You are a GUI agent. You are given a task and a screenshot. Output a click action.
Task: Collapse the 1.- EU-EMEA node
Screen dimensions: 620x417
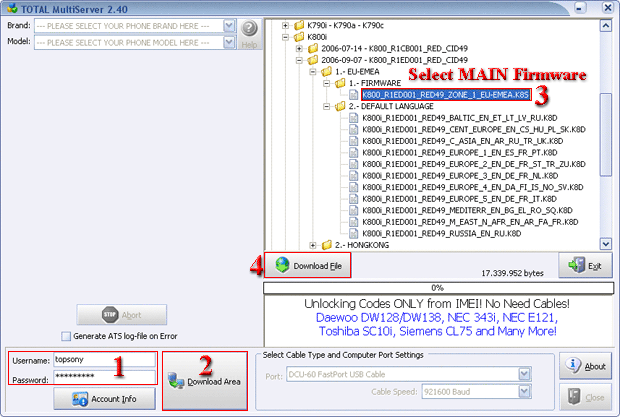coord(313,72)
